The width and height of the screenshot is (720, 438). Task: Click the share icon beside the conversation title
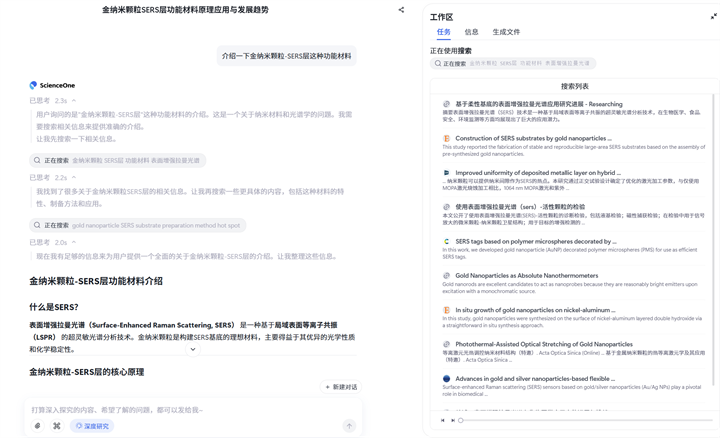(401, 10)
